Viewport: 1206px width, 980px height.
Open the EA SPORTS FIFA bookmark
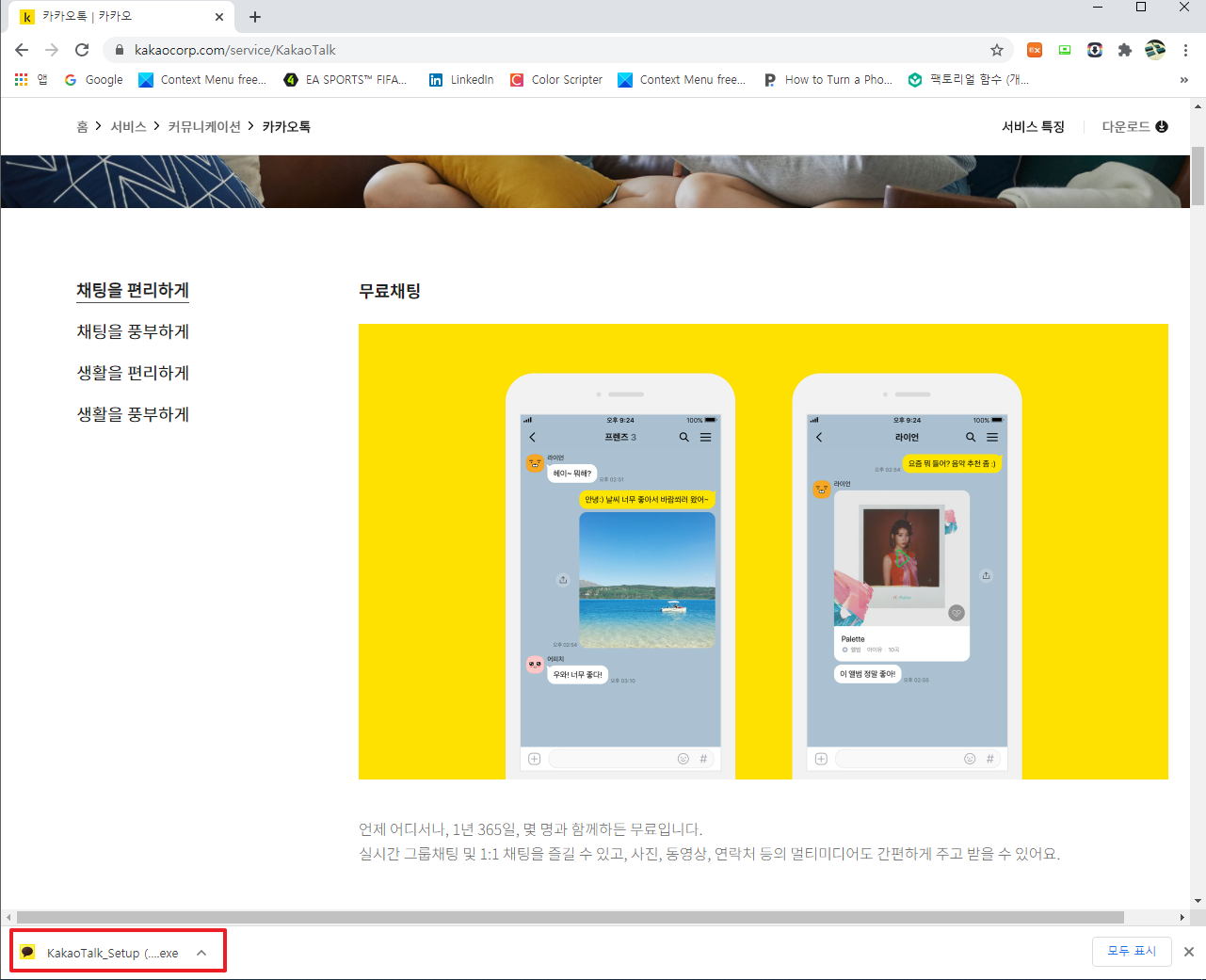(346, 80)
